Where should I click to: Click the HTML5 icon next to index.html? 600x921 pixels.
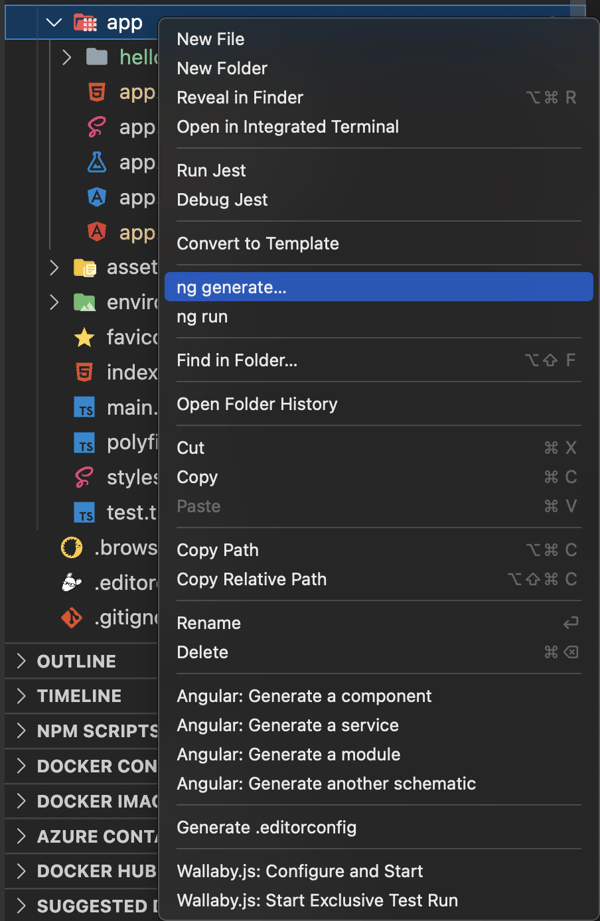(x=85, y=372)
